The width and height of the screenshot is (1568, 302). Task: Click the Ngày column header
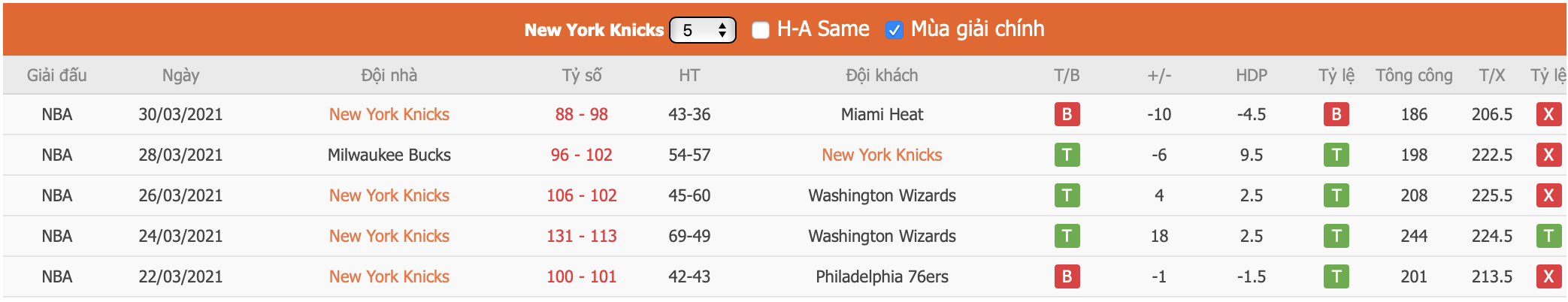pos(180,75)
